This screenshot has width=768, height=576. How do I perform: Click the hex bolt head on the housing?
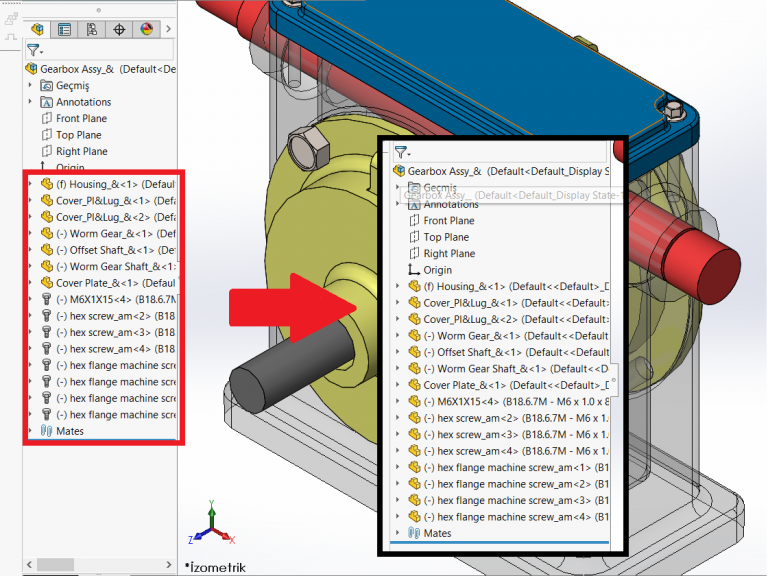pos(303,147)
